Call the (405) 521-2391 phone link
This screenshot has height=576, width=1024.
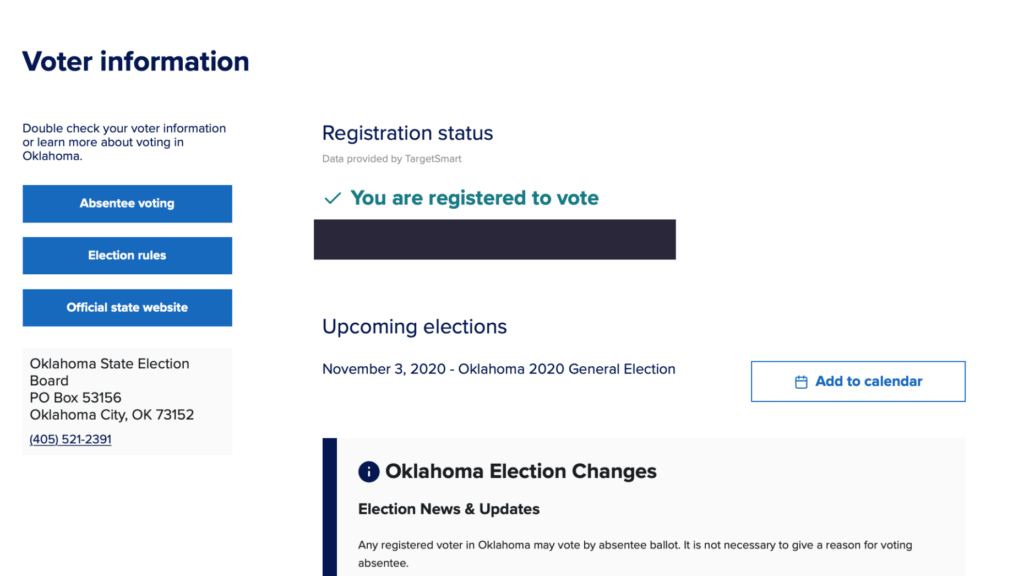pos(70,440)
